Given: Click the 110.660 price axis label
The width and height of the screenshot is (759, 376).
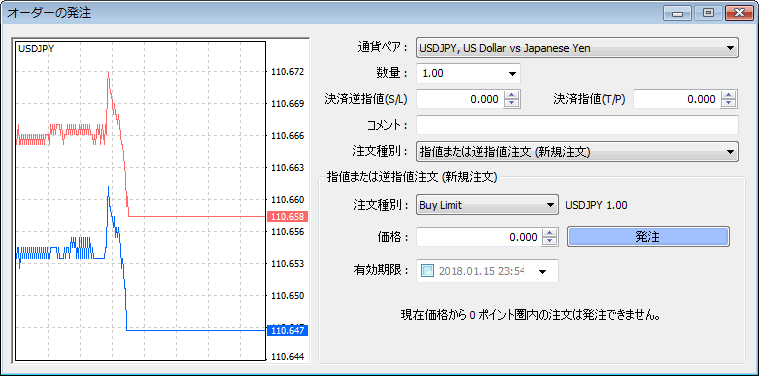Looking at the screenshot, I should coord(288,200).
